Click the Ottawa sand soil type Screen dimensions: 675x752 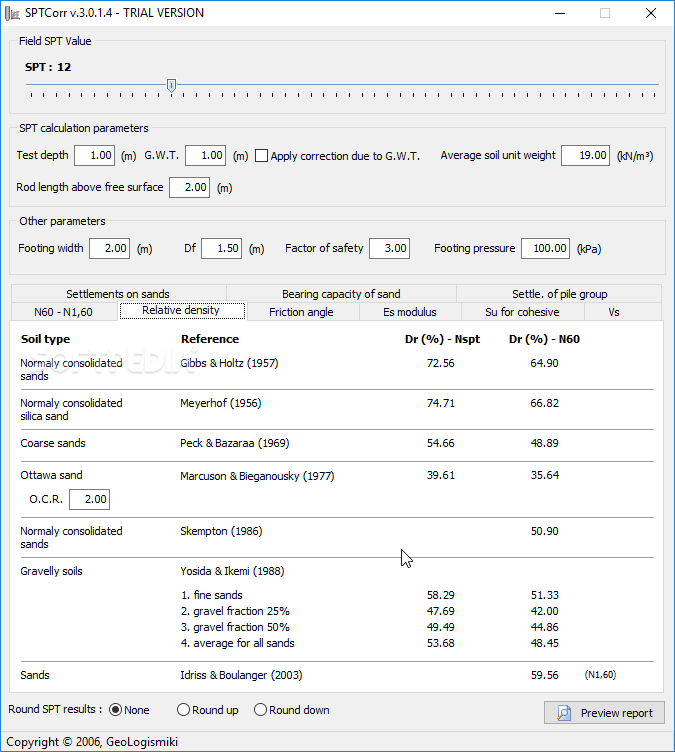pos(51,475)
